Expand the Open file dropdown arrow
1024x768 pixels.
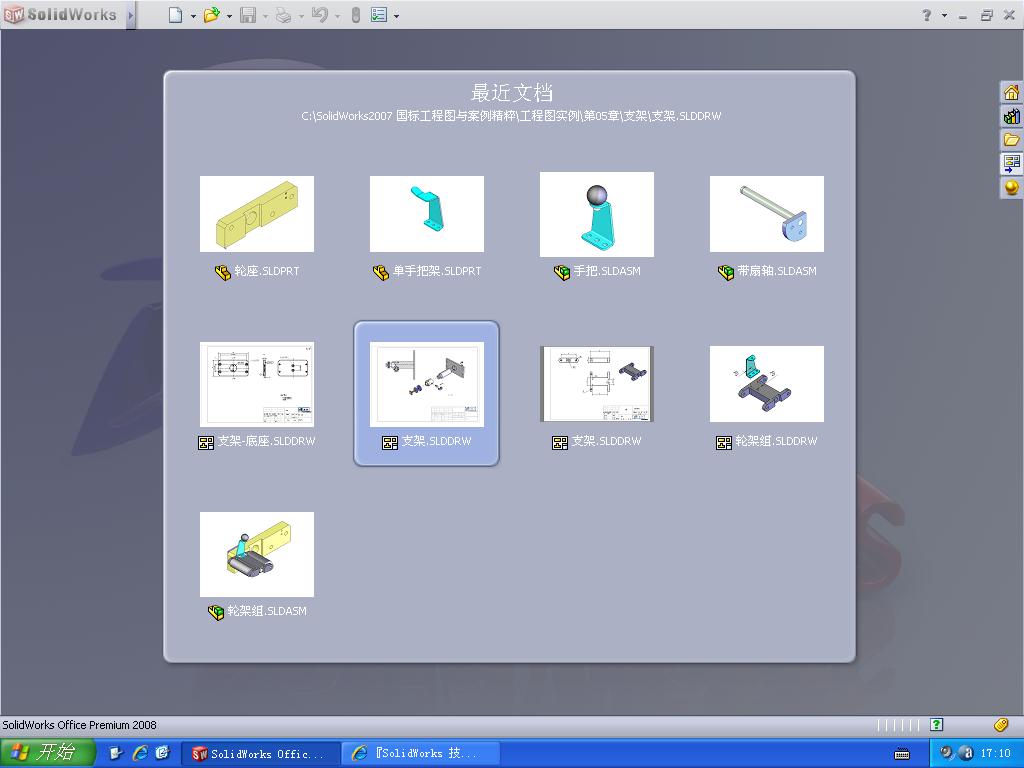point(229,16)
